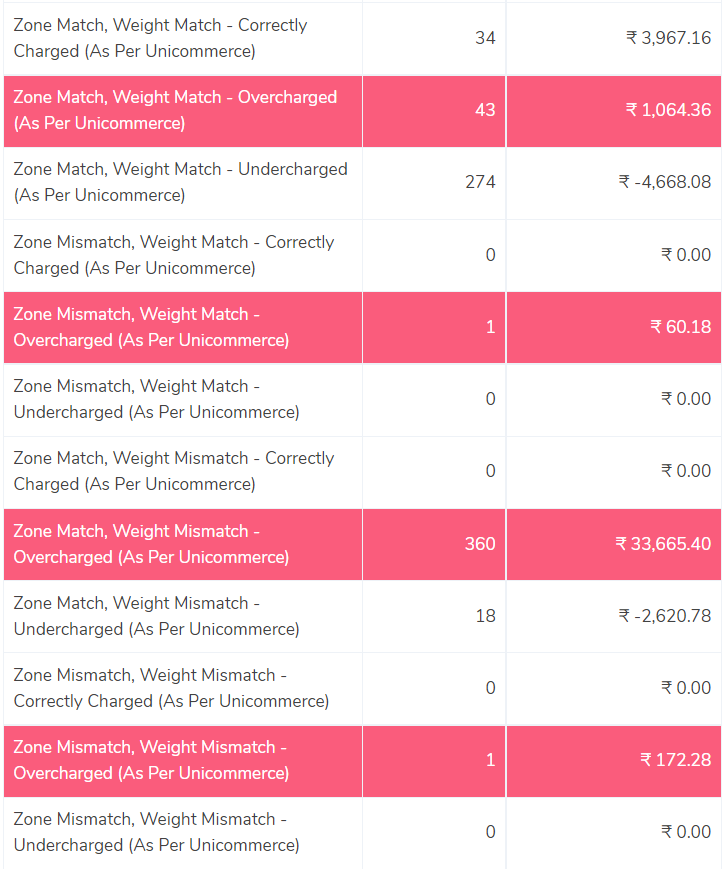Select Zone Mismatch, Weight Match Correctly Charged row

(x=362, y=255)
